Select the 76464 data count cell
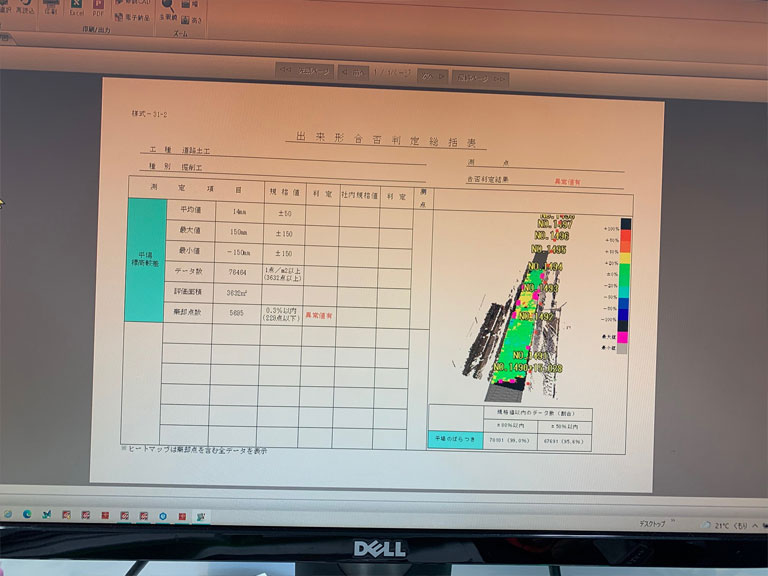768x576 pixels. click(x=237, y=272)
